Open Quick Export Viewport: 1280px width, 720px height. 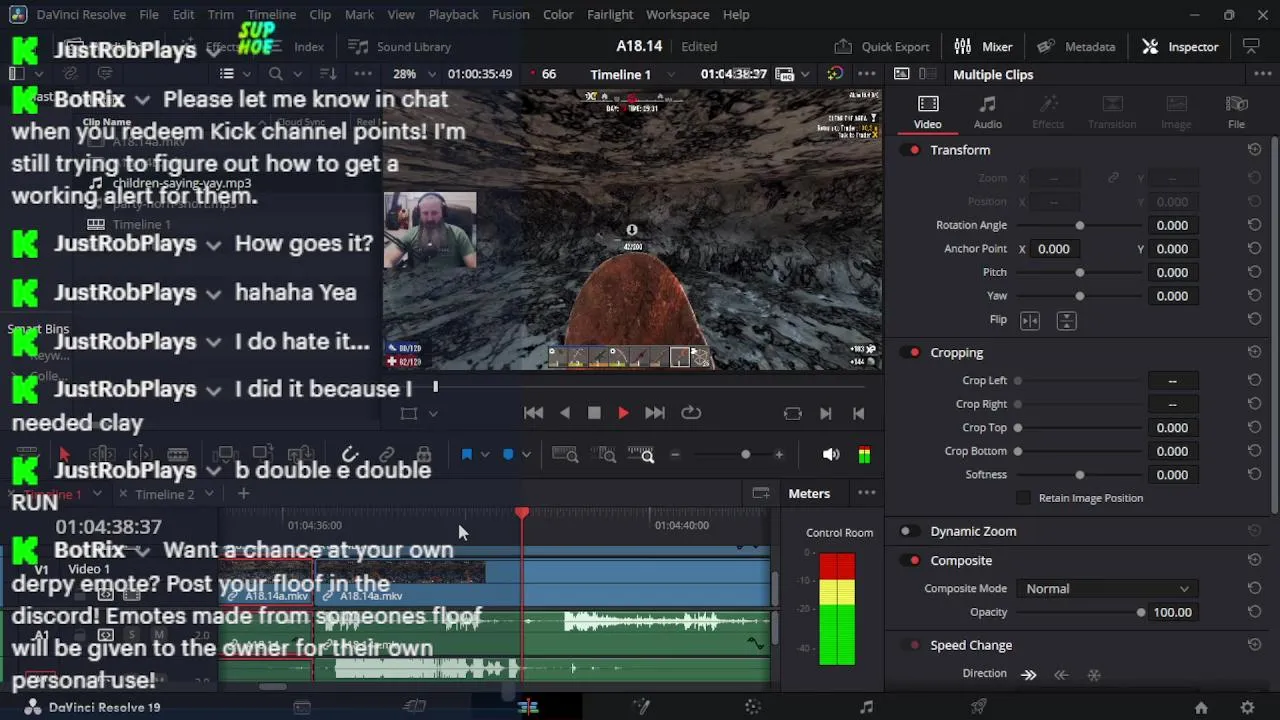point(882,46)
